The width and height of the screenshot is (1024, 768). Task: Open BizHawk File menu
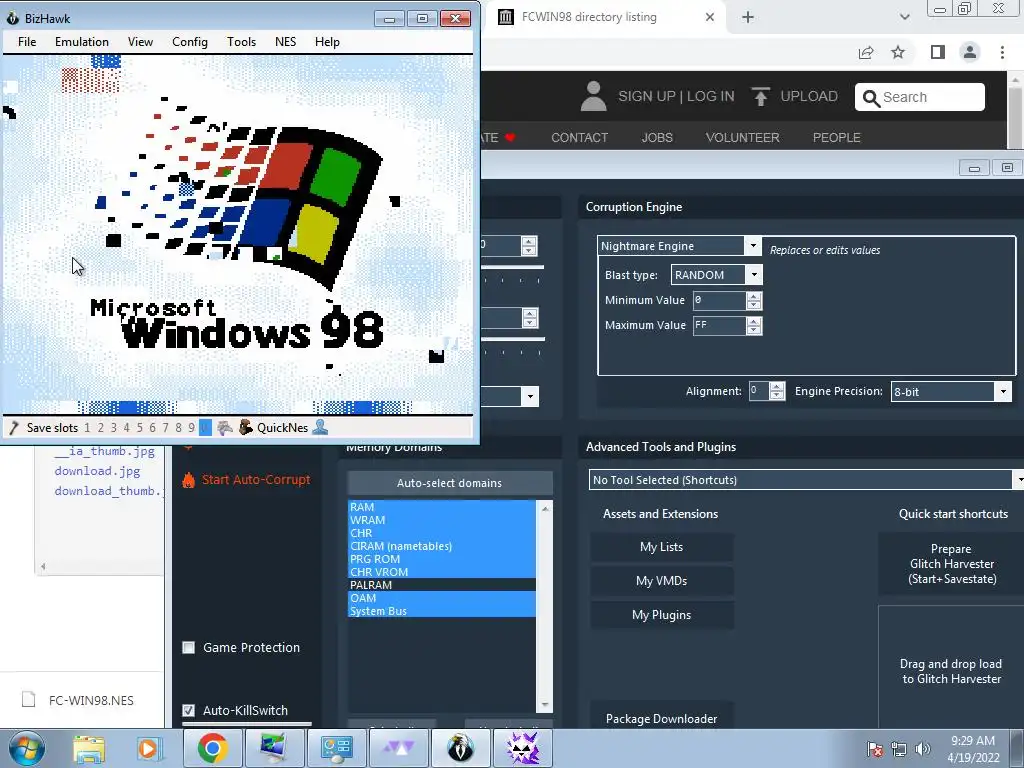pos(27,42)
